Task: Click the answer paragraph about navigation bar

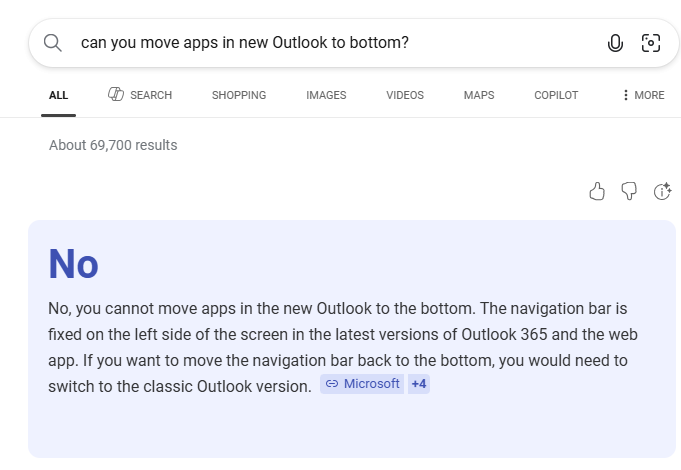Action: point(343,348)
